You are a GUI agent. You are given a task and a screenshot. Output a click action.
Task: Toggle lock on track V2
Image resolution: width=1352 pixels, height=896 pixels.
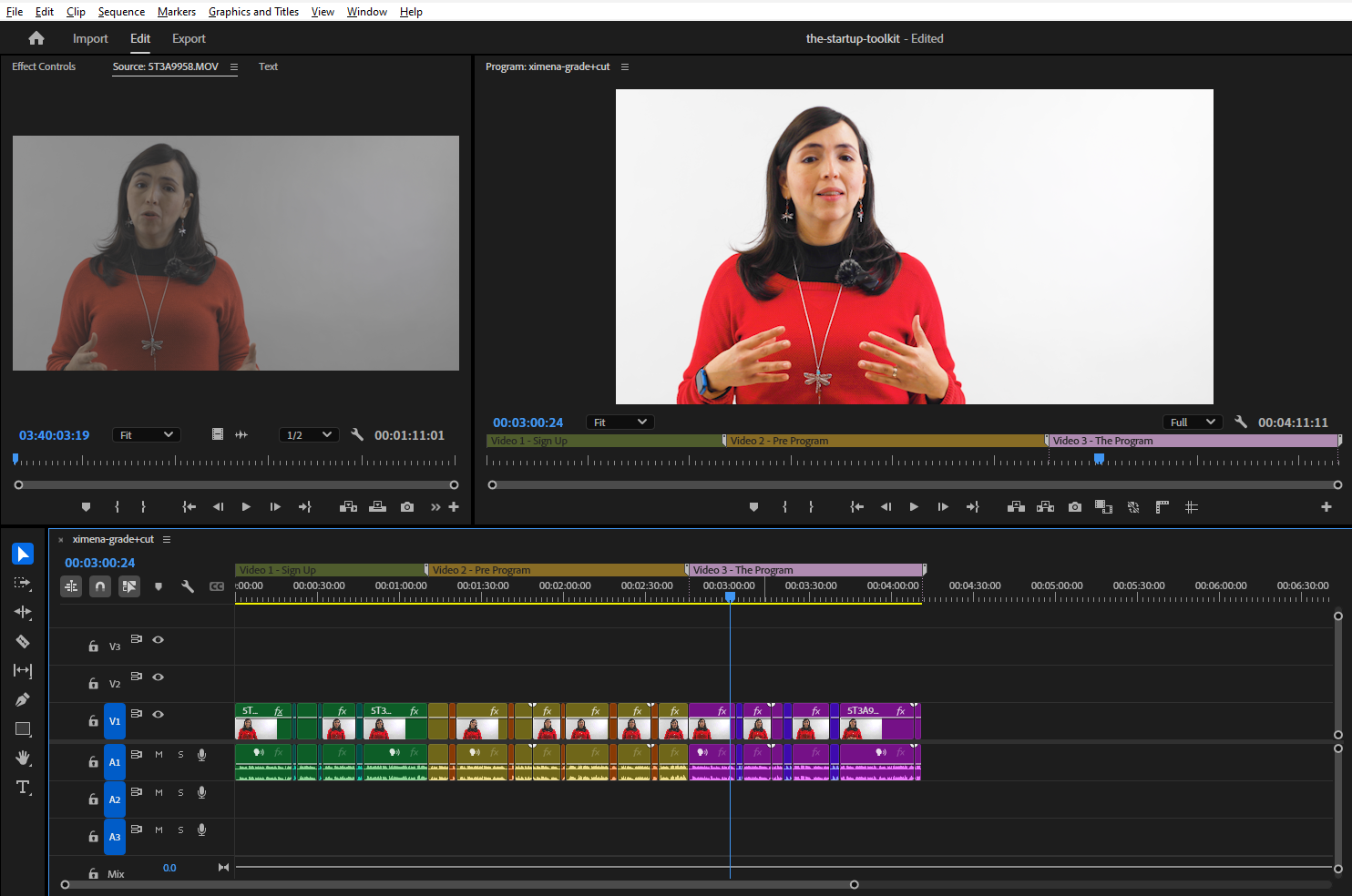pos(93,684)
